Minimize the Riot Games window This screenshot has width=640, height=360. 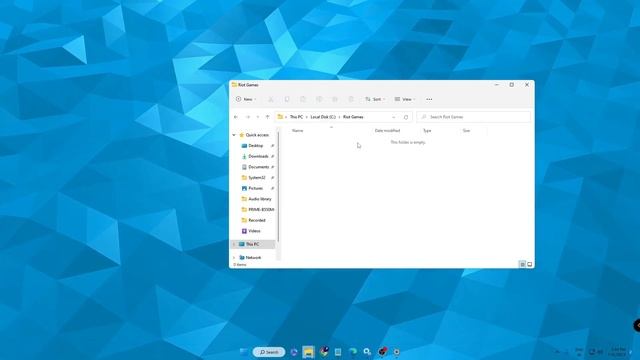[496, 85]
